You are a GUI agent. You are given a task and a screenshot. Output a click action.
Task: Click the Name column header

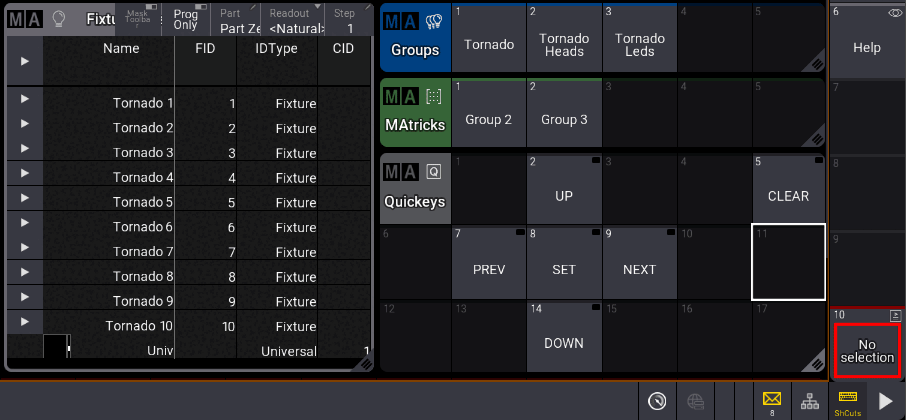121,48
